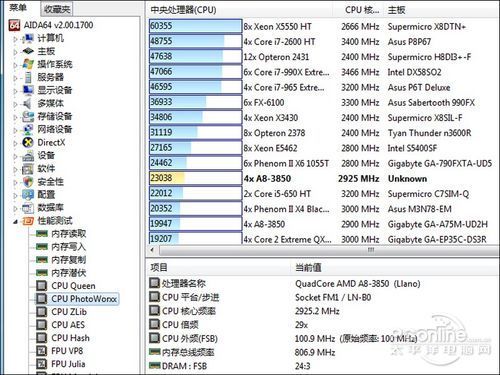Select the 19947 A8-3850 Gigabyte row
Screen dimensions: 500x375
[x=323, y=224]
